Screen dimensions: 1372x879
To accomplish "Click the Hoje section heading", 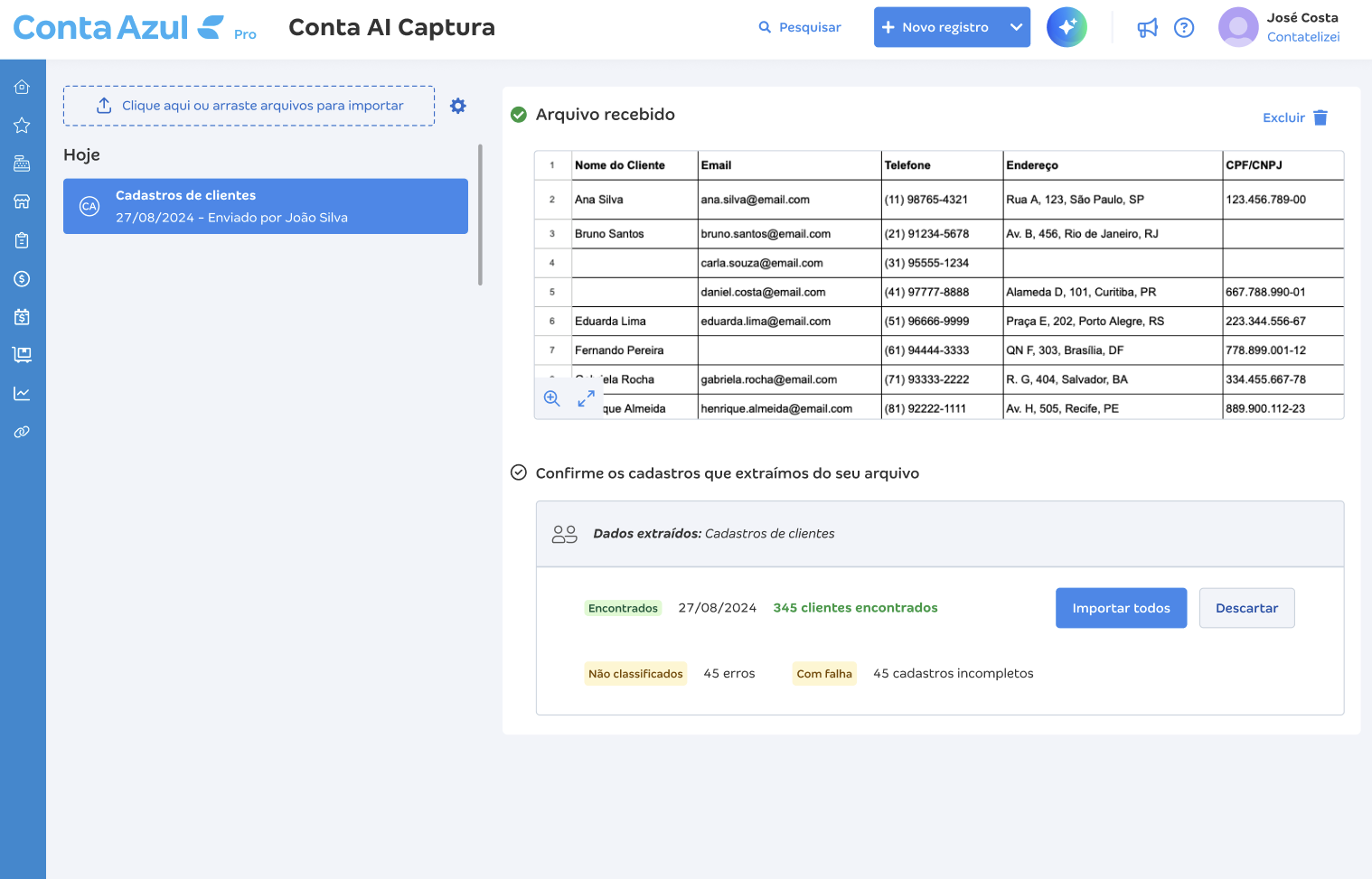I will pyautogui.click(x=81, y=155).
